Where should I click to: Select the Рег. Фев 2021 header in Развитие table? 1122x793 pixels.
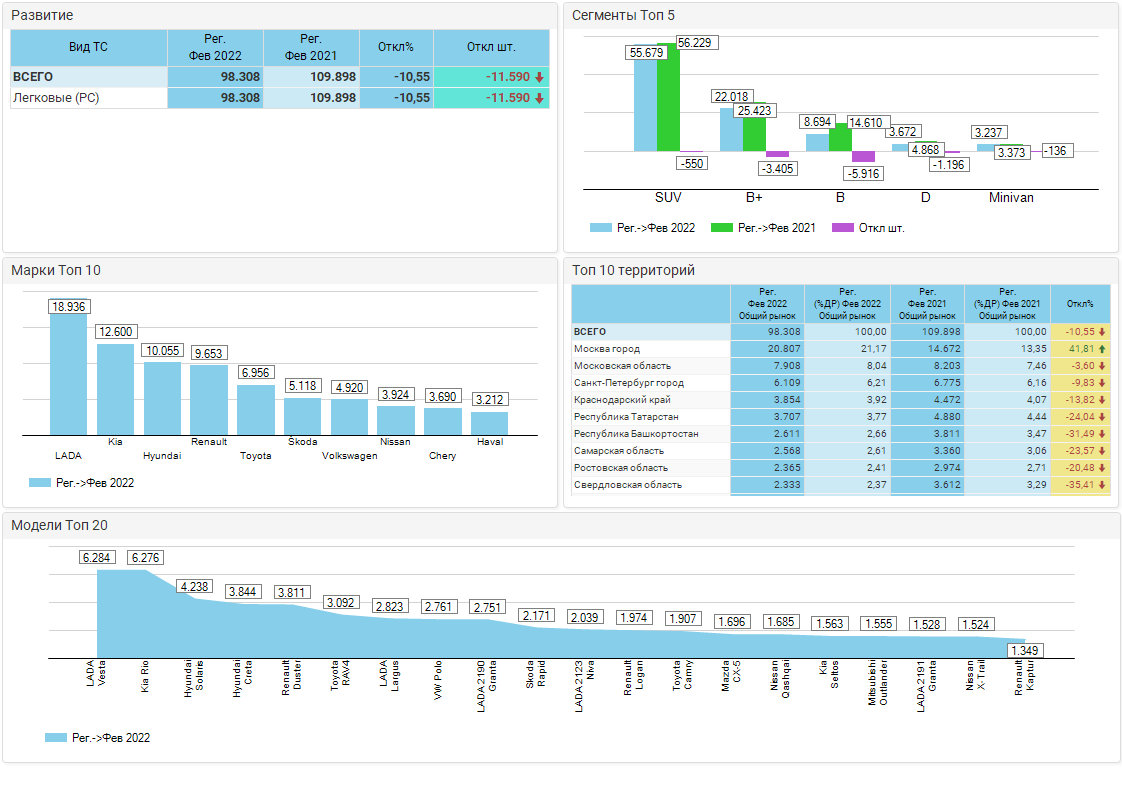coord(311,47)
